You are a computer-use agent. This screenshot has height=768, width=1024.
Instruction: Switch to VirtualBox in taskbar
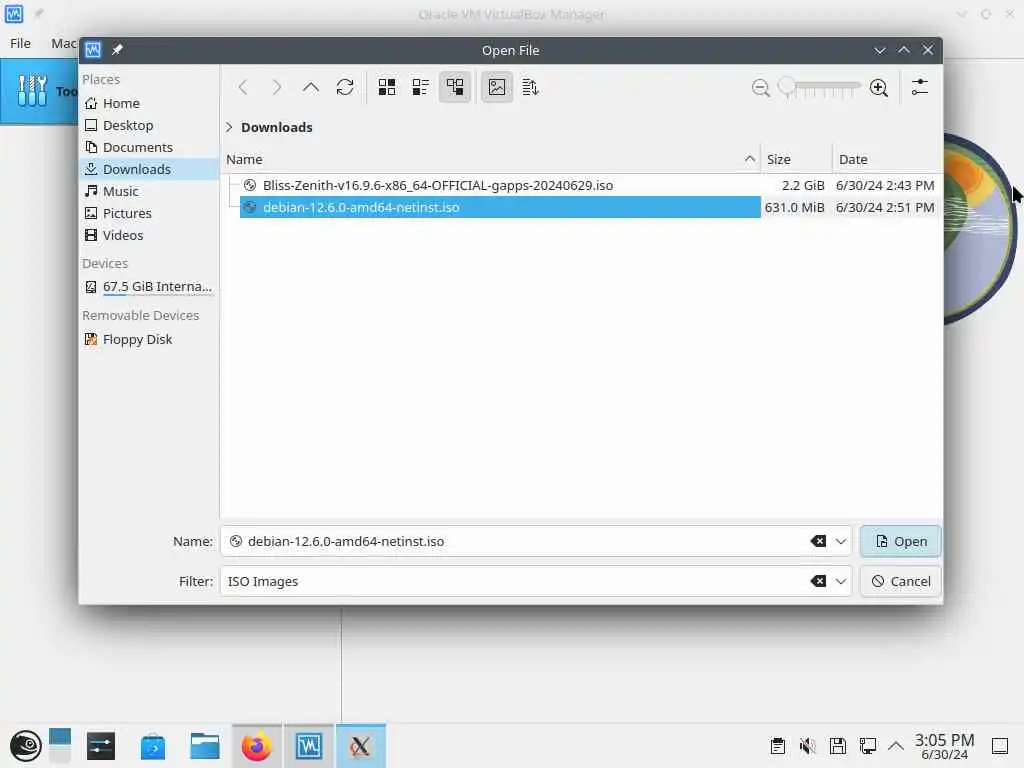tap(309, 746)
